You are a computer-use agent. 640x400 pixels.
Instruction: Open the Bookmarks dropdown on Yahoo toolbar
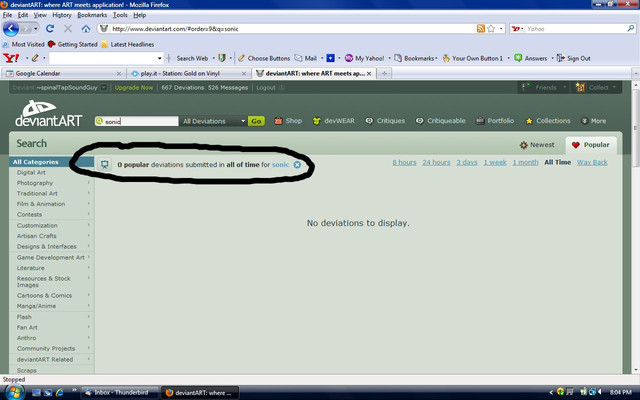pos(416,58)
